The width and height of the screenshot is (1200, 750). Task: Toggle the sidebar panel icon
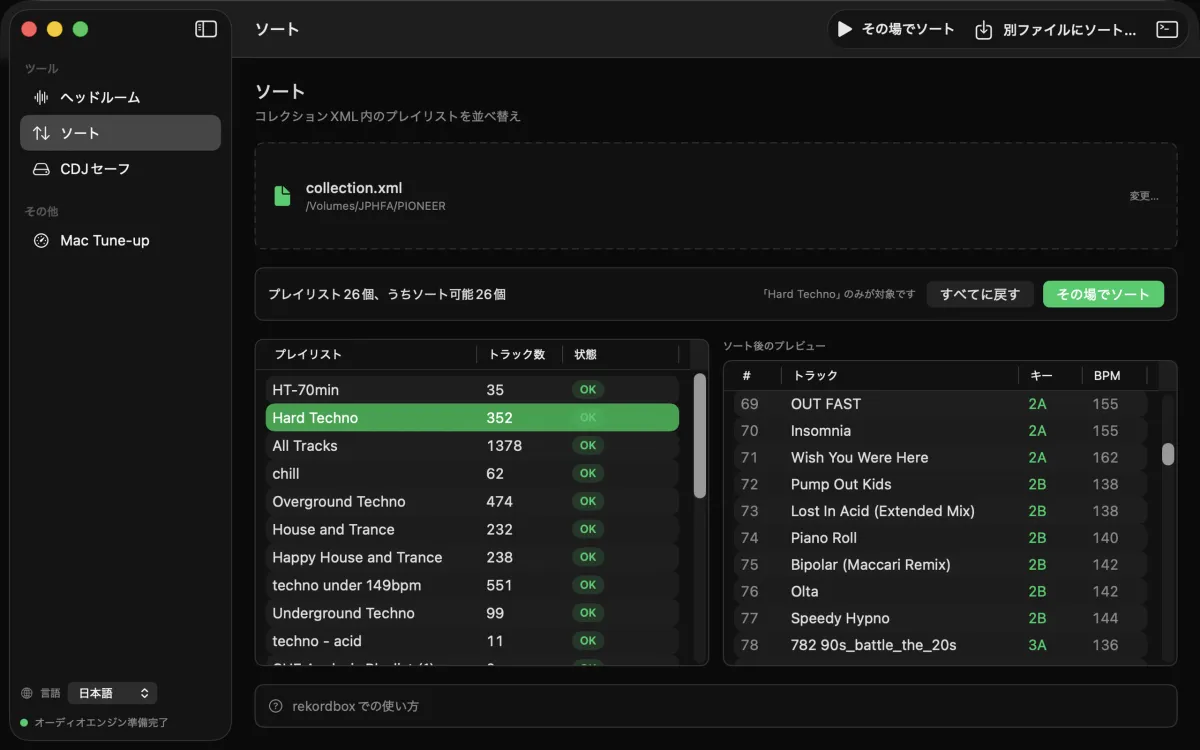[206, 29]
